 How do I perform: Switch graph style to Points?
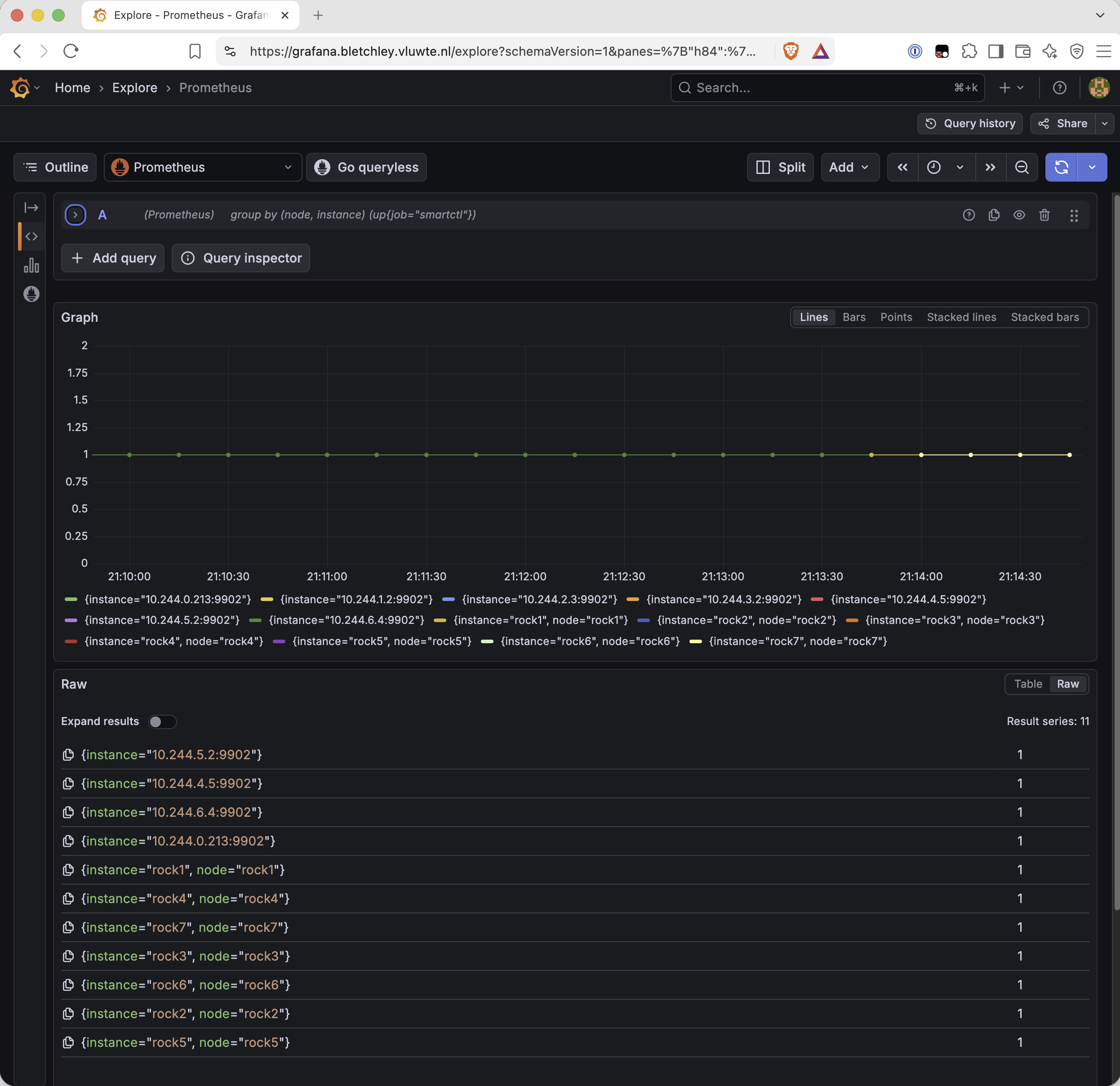(896, 317)
